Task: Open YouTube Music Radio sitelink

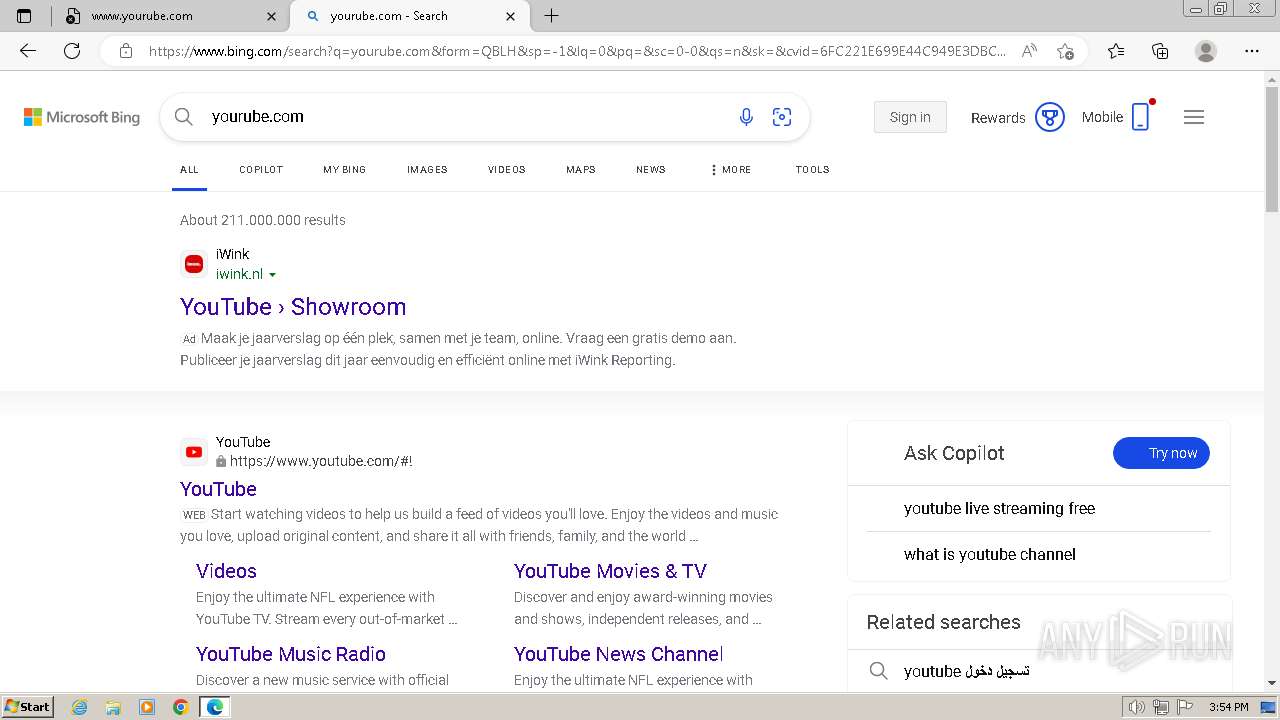Action: pos(291,654)
